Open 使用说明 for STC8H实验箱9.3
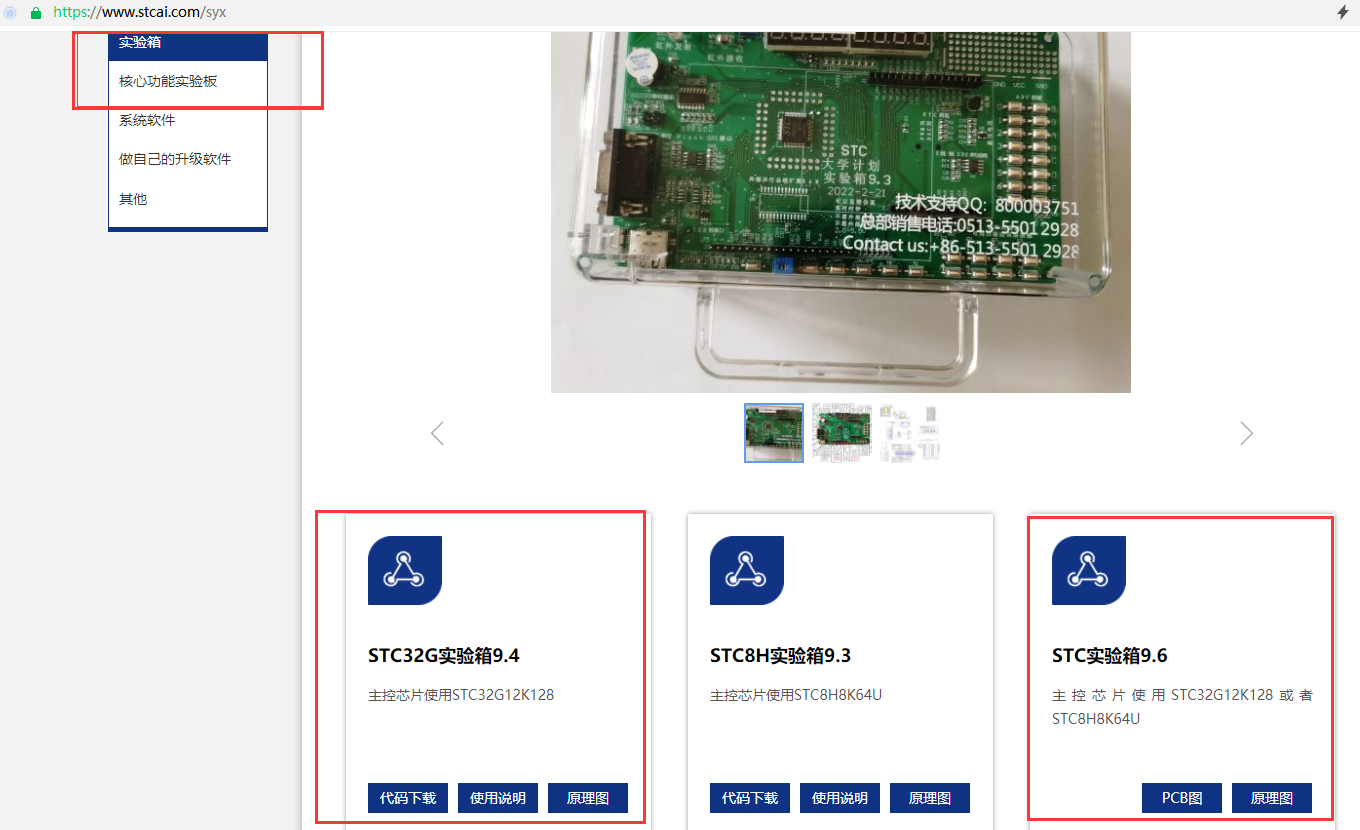This screenshot has width=1360, height=830. (x=840, y=798)
